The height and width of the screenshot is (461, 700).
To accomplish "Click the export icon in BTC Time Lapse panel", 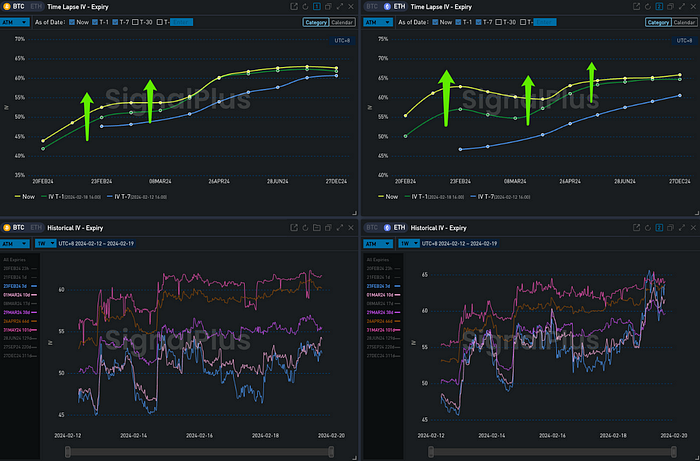I will [294, 6].
